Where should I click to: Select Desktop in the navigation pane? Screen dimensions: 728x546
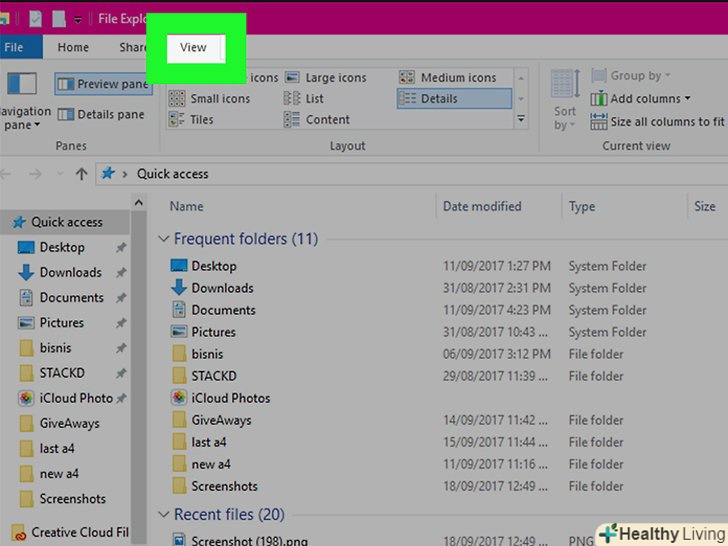coord(62,247)
